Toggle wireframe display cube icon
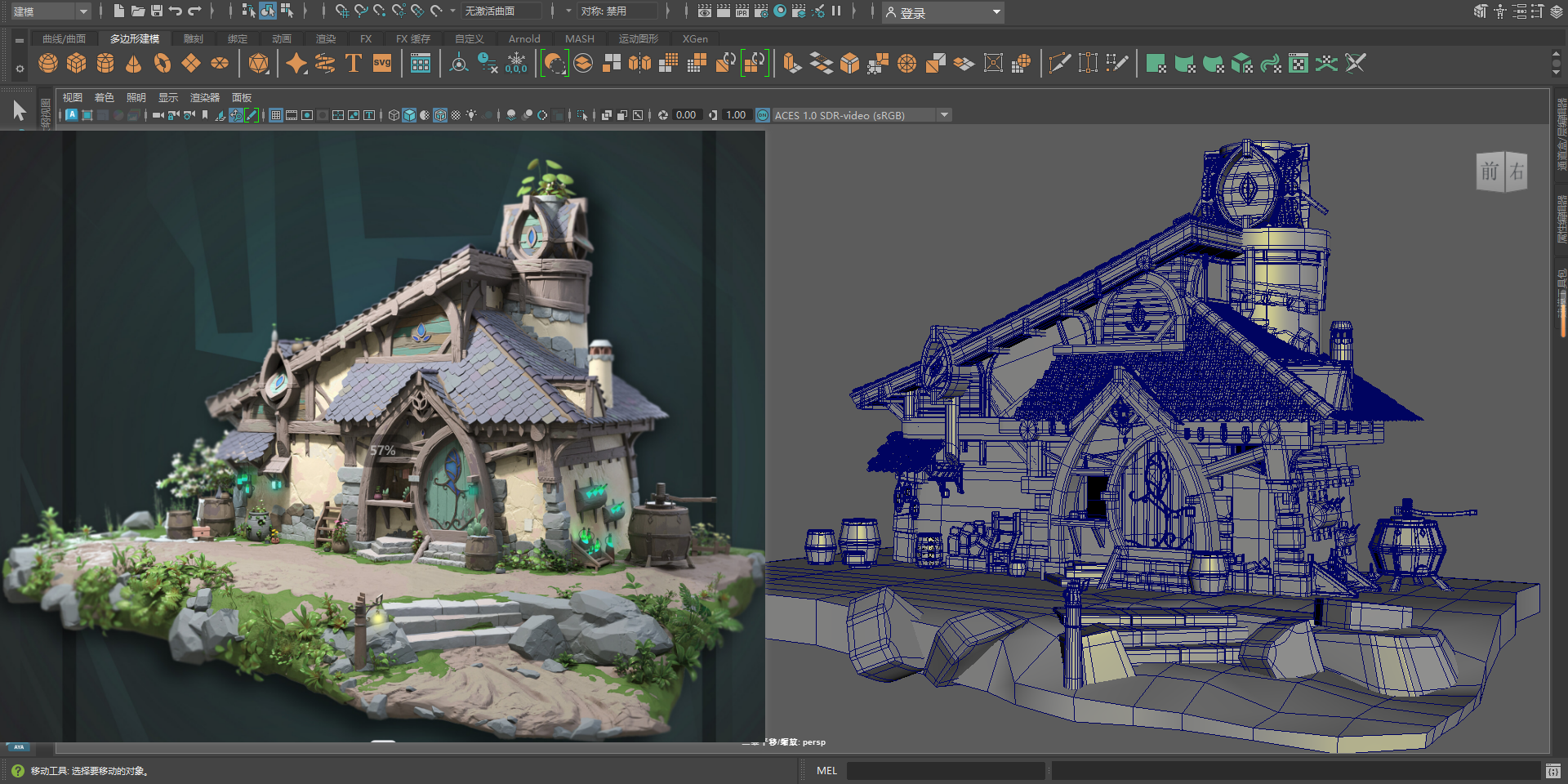 click(x=394, y=115)
